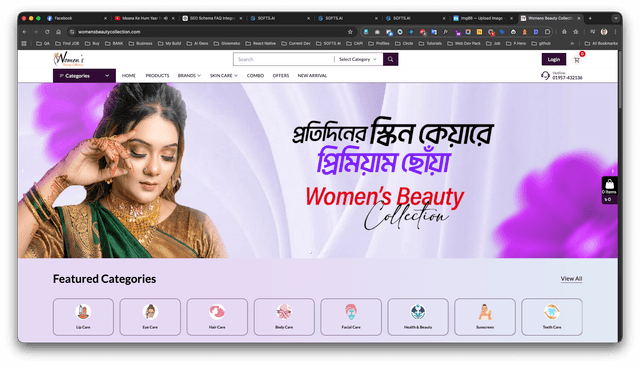Click the browser forward arrow
The image size is (640, 366).
[36, 32]
